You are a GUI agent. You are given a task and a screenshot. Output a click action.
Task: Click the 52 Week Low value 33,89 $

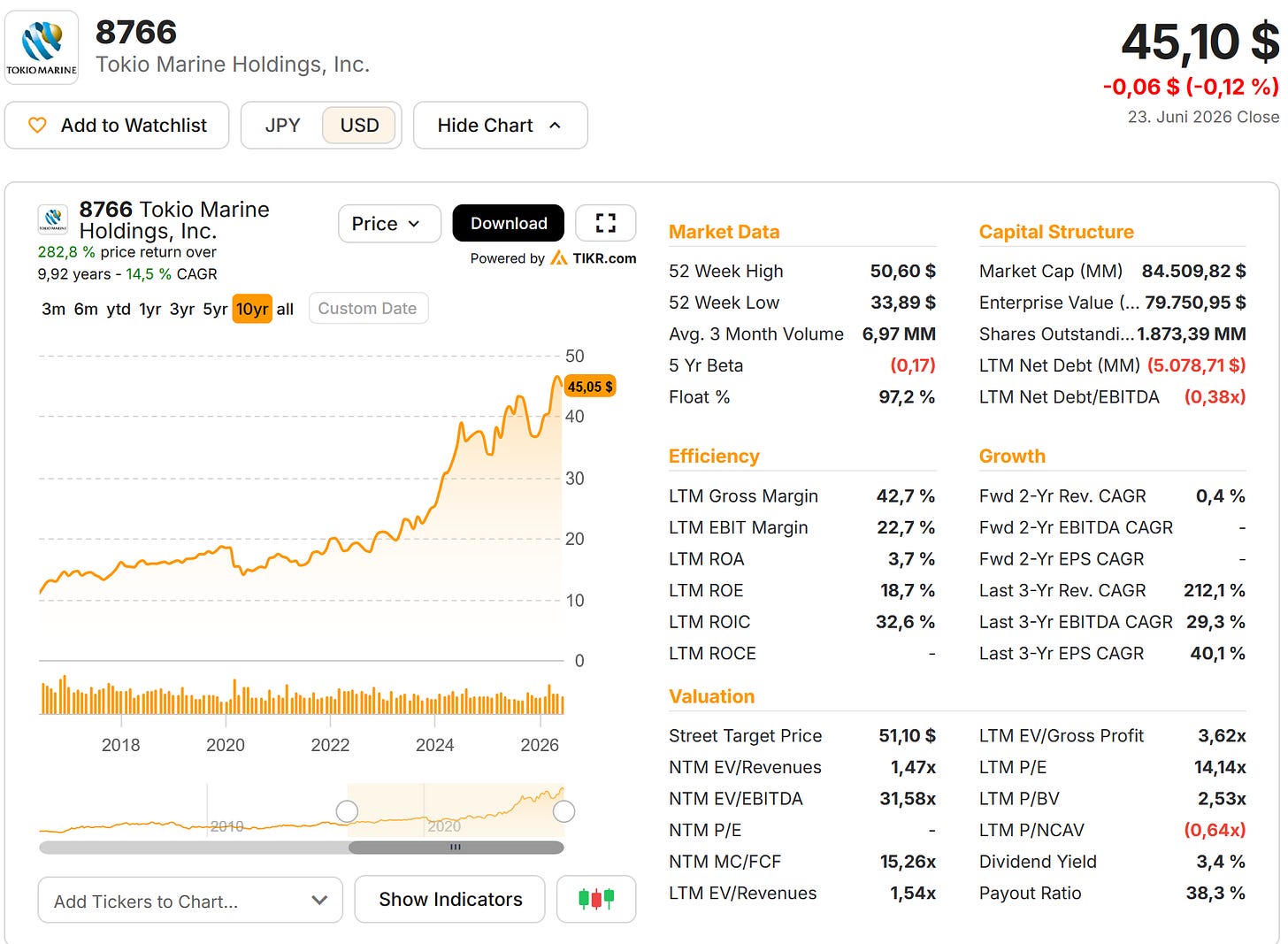click(903, 303)
